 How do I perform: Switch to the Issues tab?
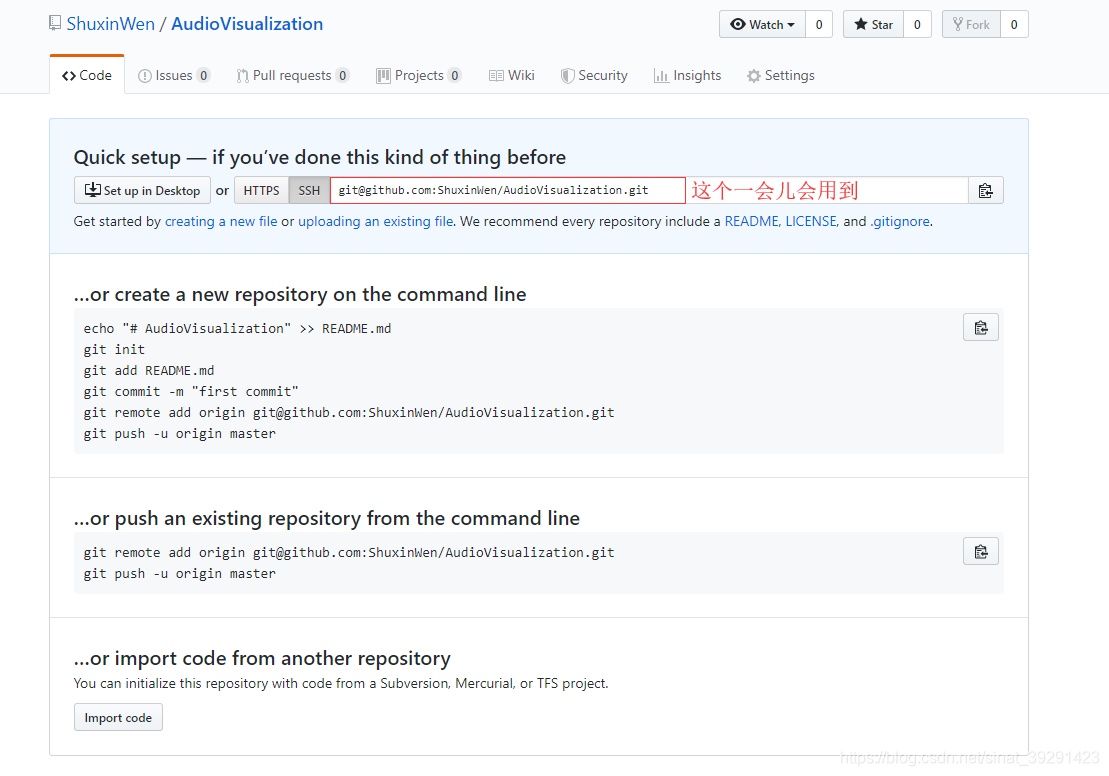[x=174, y=75]
